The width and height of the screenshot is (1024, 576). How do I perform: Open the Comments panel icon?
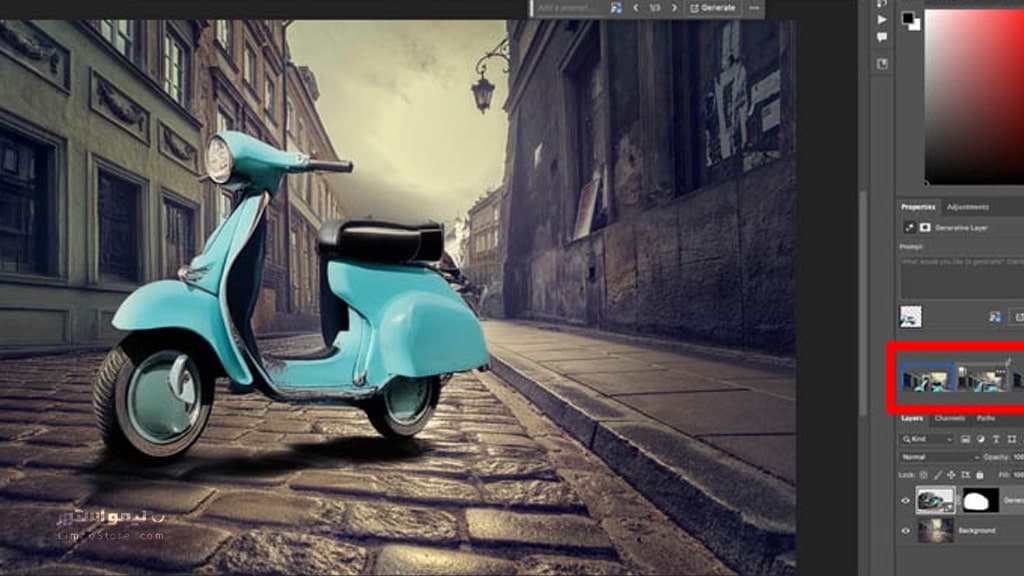pyautogui.click(x=882, y=38)
